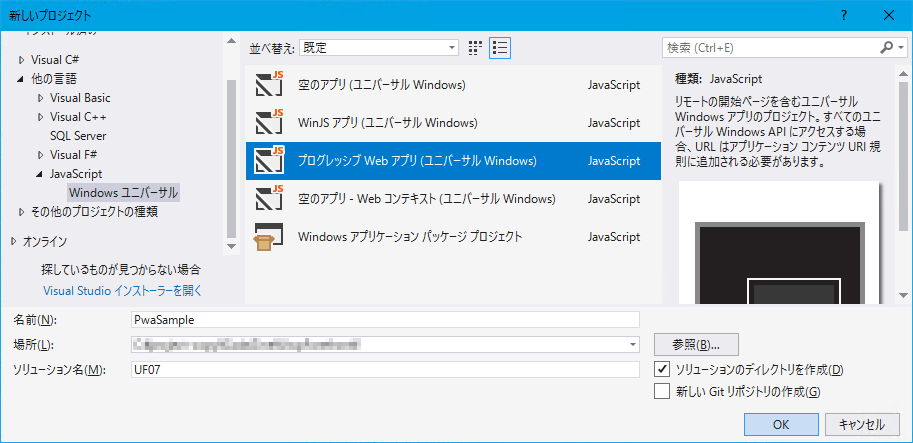
Task: Expand the Visual Basic tree node
Action: click(x=41, y=98)
